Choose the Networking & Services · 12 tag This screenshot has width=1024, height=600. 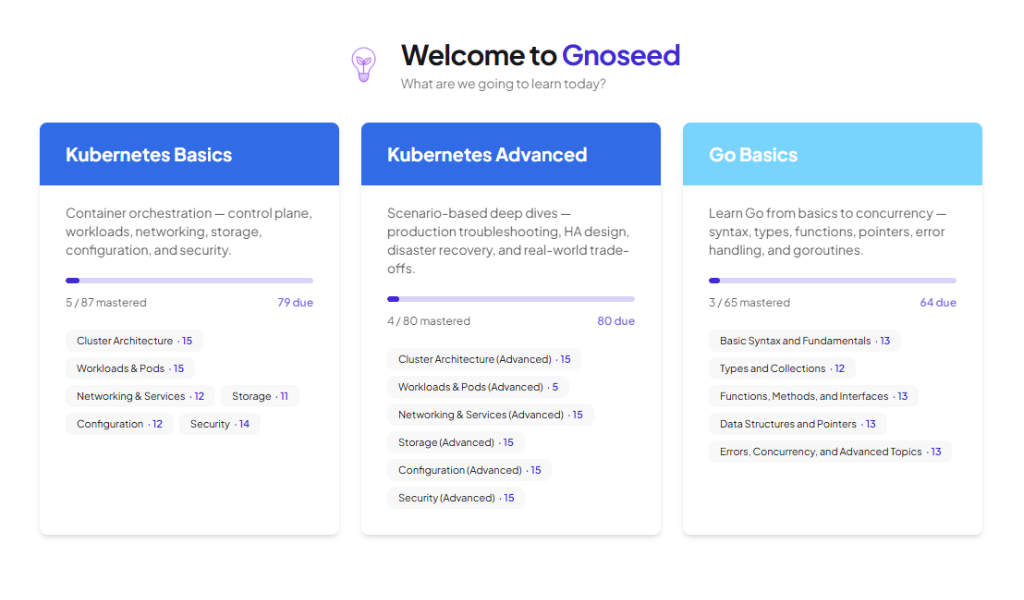(x=140, y=396)
